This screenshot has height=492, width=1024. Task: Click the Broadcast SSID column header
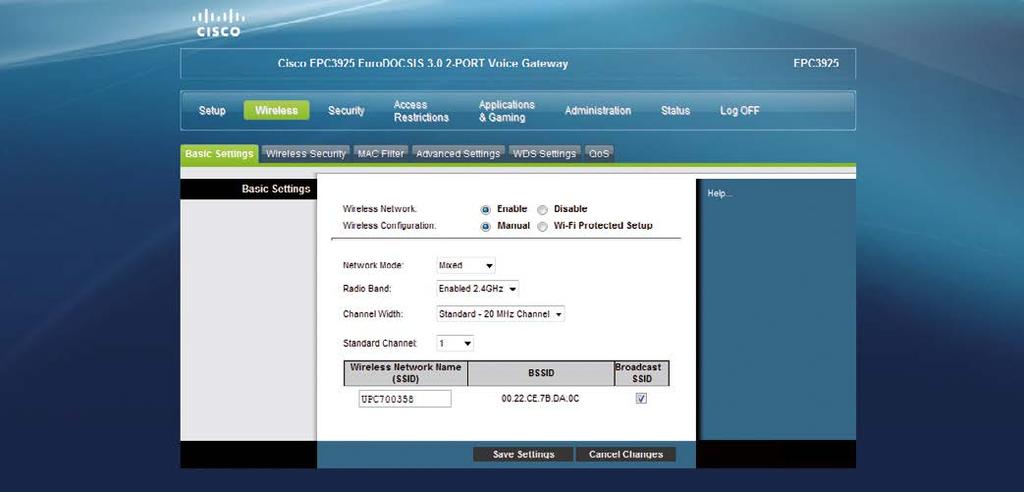tap(642, 373)
